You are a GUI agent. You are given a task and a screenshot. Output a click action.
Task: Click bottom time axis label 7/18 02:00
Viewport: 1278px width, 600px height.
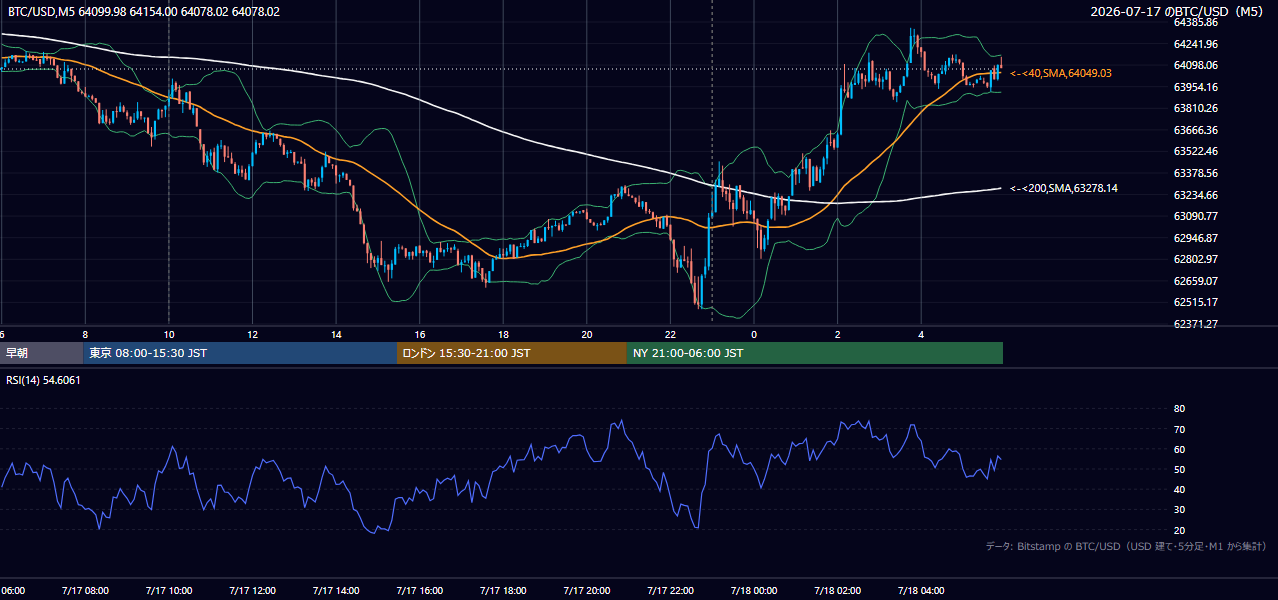pos(838,591)
